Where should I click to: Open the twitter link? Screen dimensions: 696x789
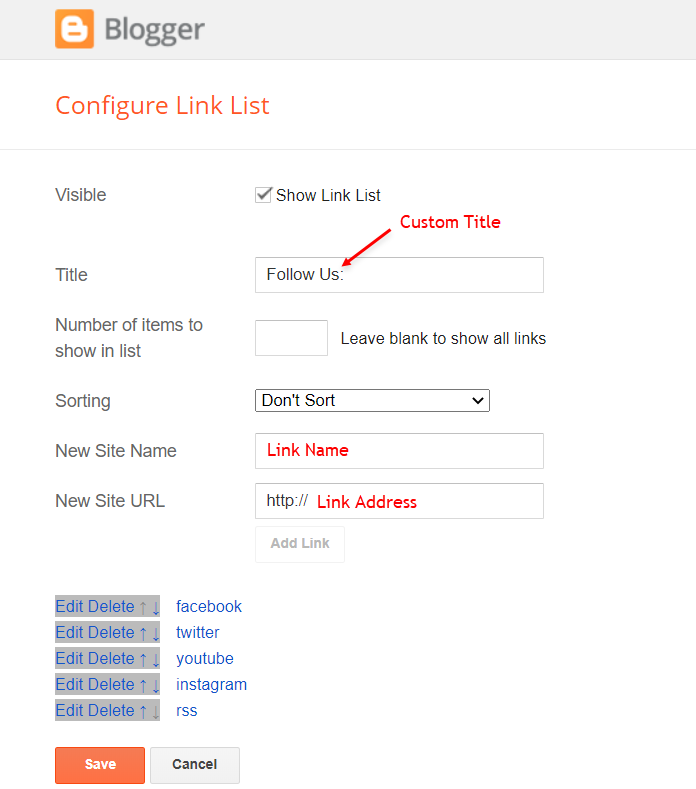[197, 633]
